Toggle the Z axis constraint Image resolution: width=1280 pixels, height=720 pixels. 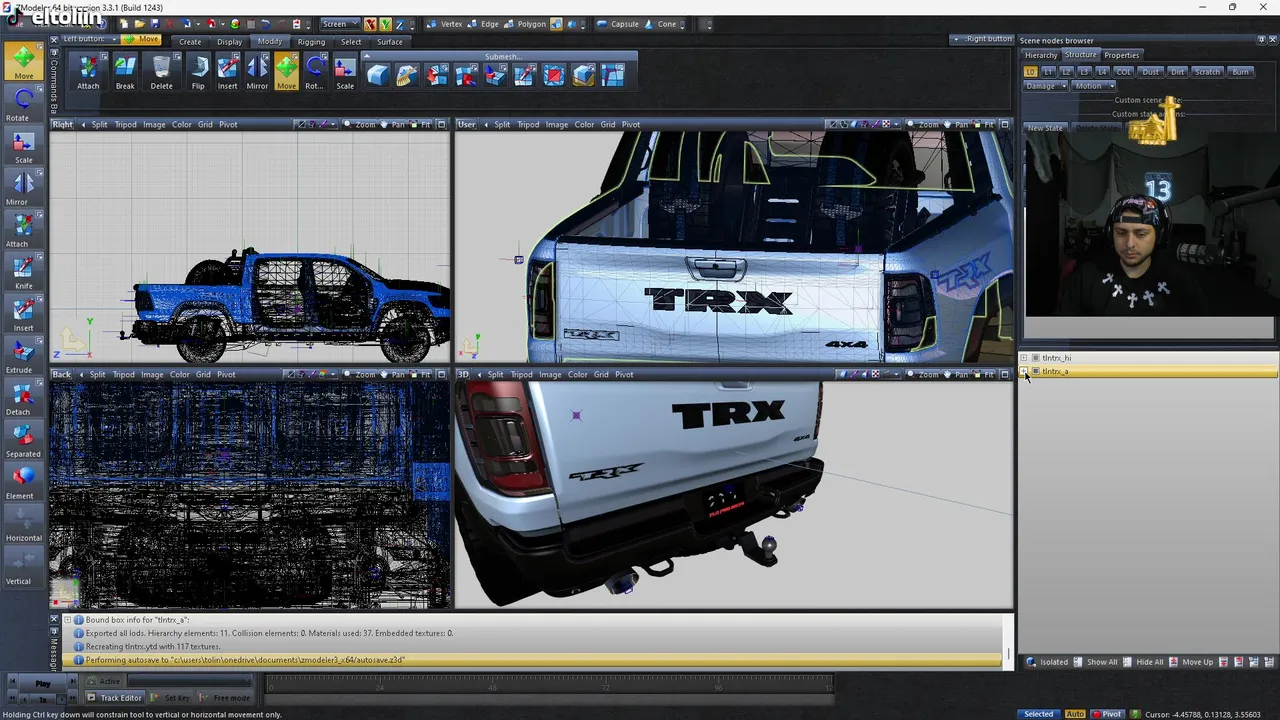coord(398,24)
